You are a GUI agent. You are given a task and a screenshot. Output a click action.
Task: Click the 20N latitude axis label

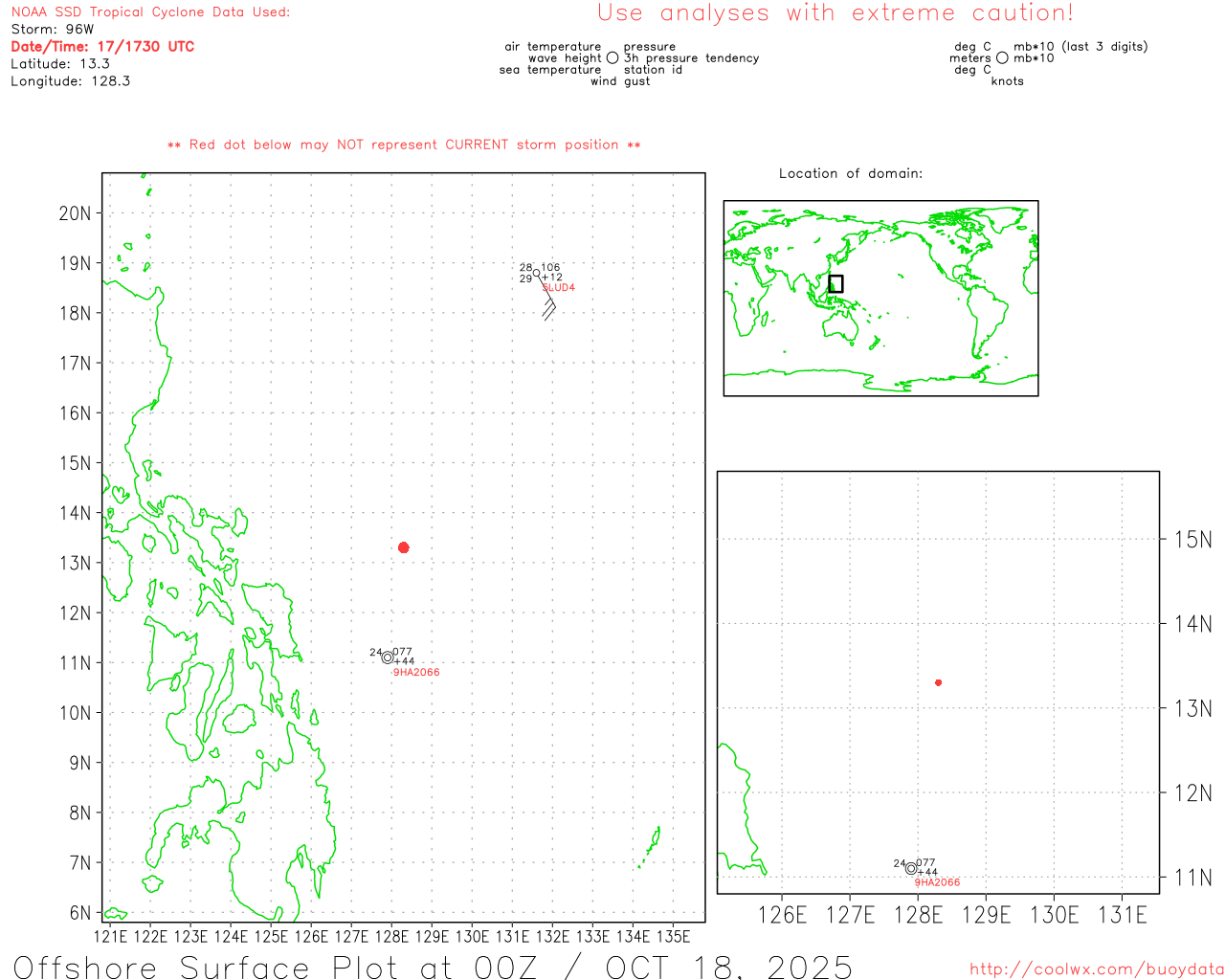[75, 213]
